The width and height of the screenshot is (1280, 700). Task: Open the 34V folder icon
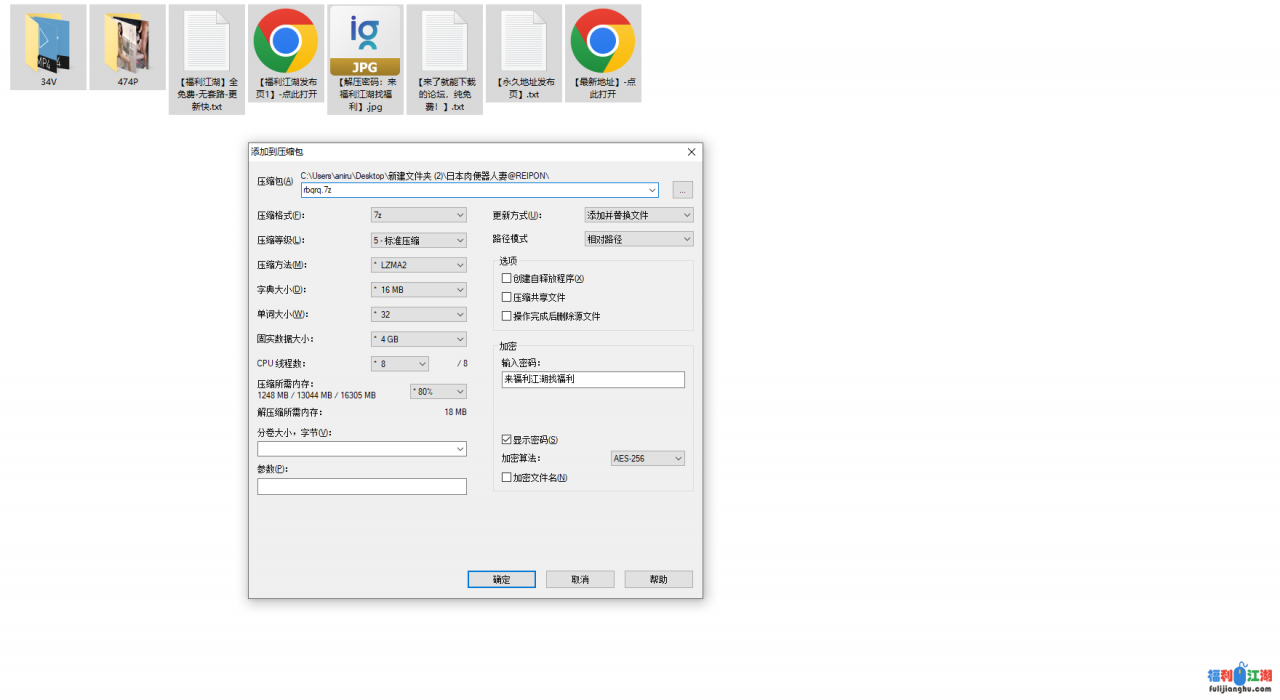pos(48,42)
